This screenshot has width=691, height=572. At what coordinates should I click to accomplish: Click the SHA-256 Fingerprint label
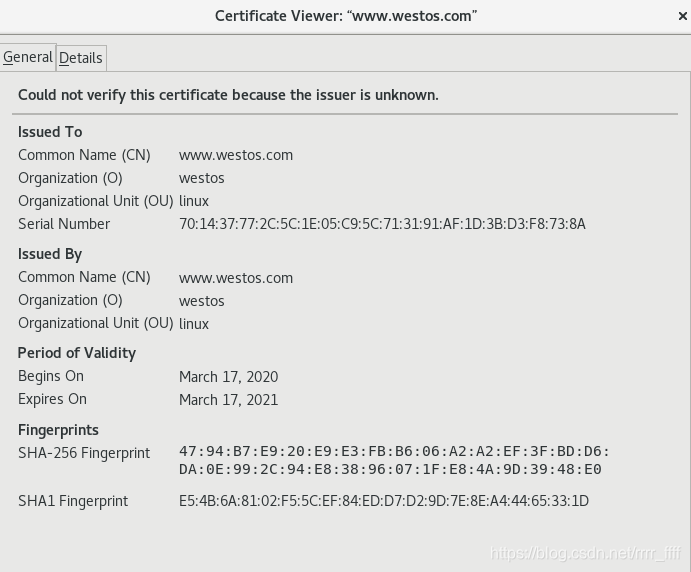tap(84, 453)
